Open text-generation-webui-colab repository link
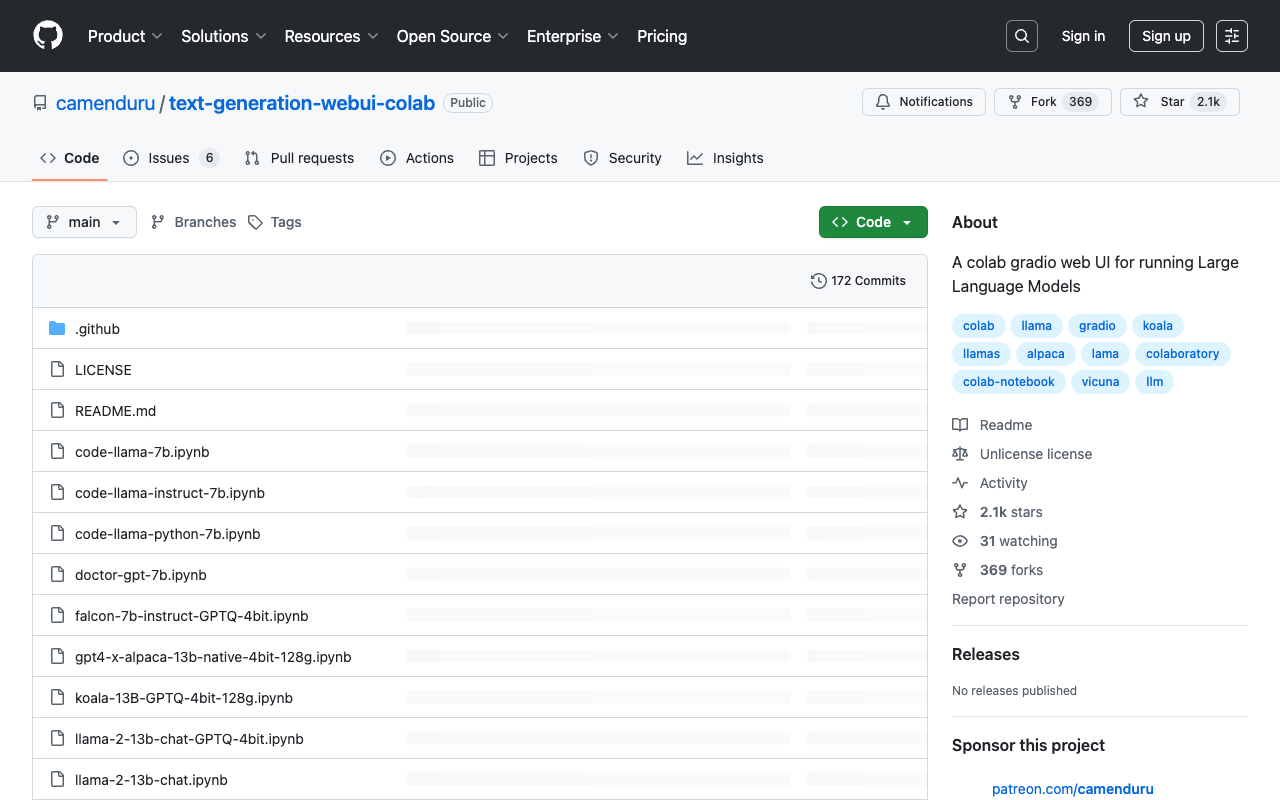The width and height of the screenshot is (1280, 800). point(302,103)
